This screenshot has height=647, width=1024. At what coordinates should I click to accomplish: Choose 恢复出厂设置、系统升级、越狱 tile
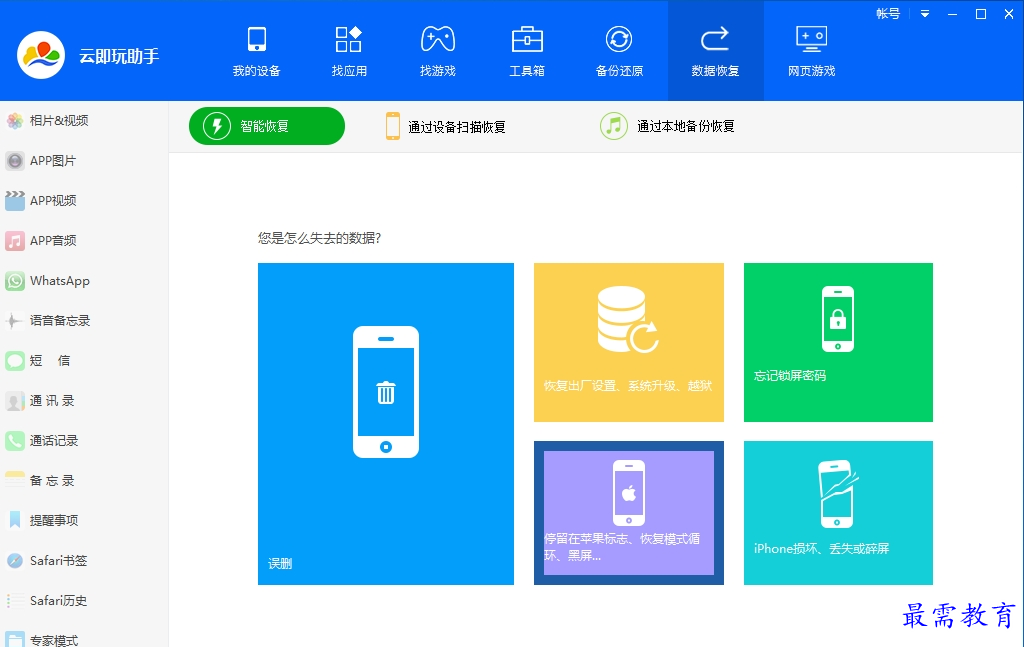point(629,342)
